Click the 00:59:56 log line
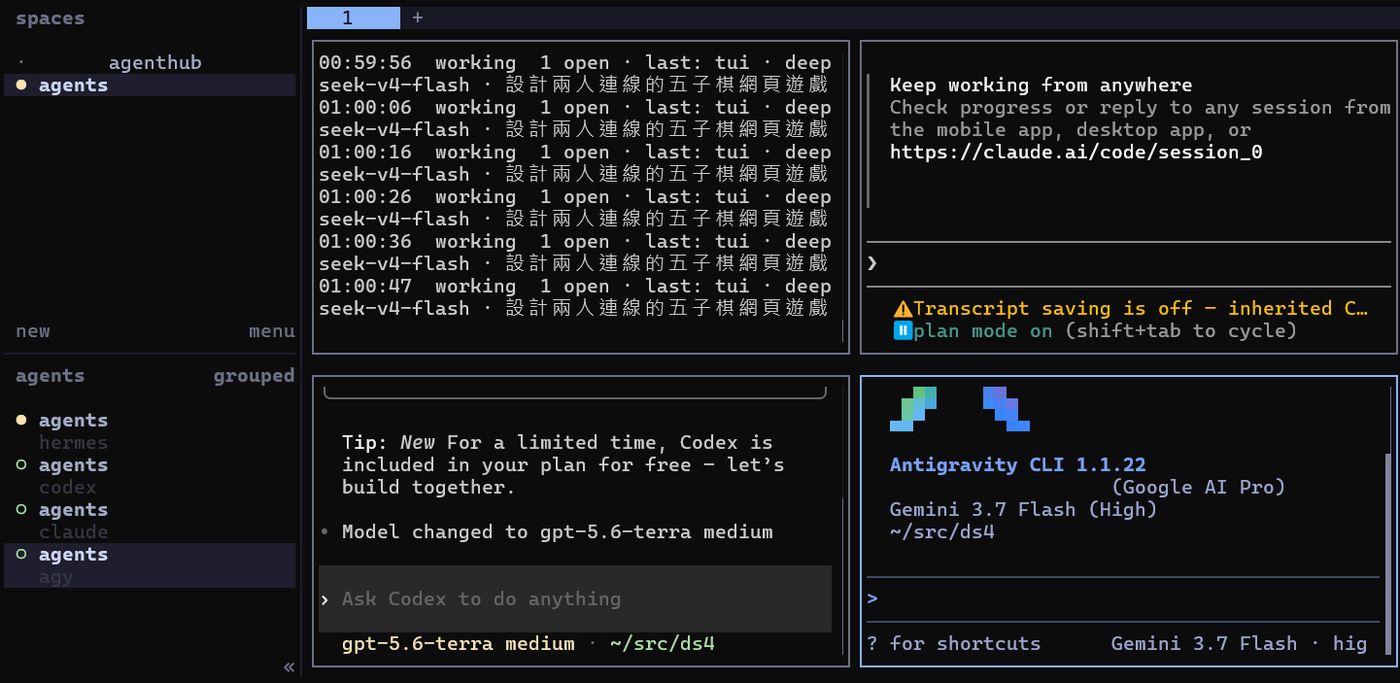This screenshot has width=1400, height=683. pyautogui.click(x=575, y=74)
